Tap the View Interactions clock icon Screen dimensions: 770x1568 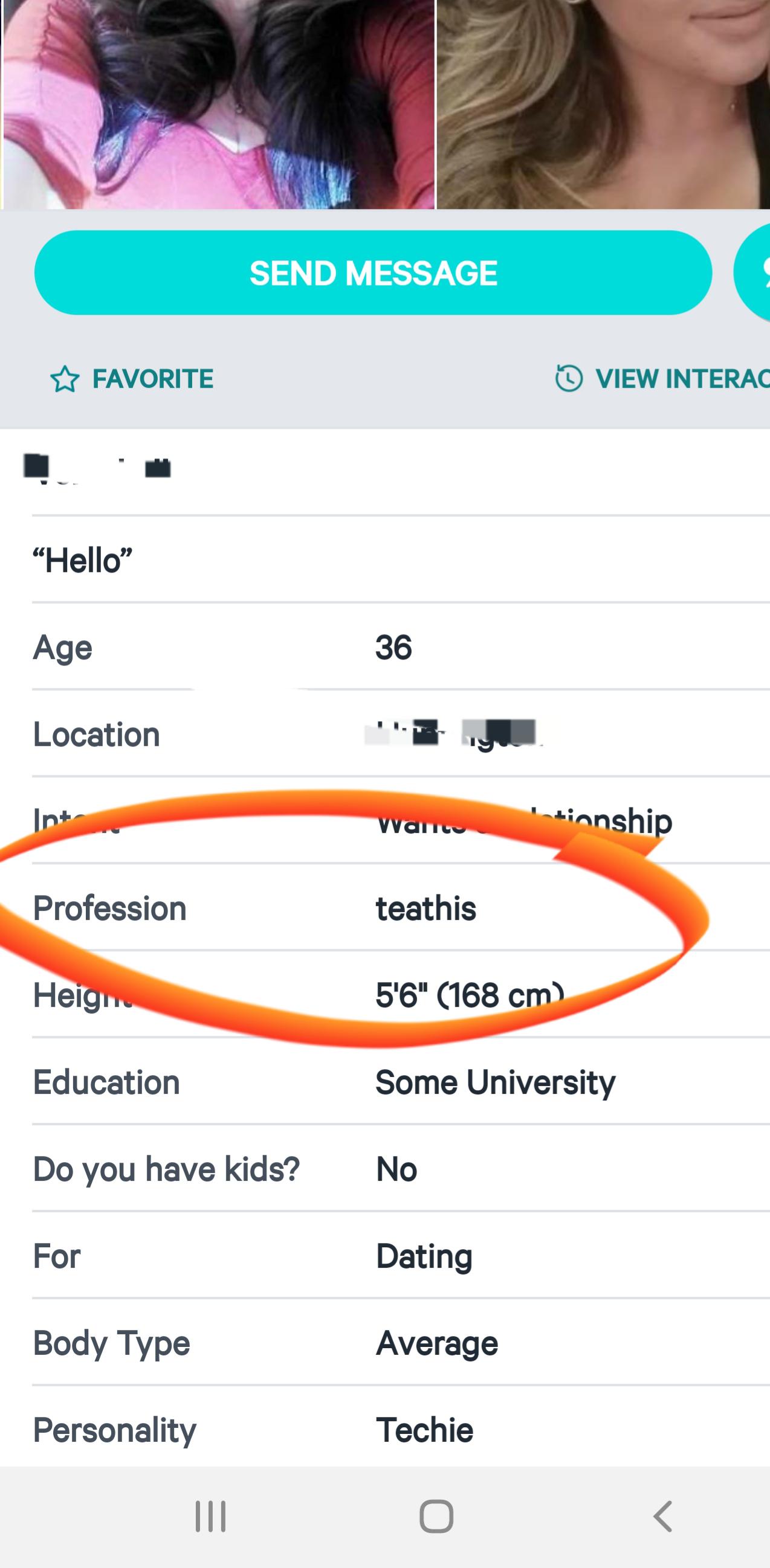(568, 379)
